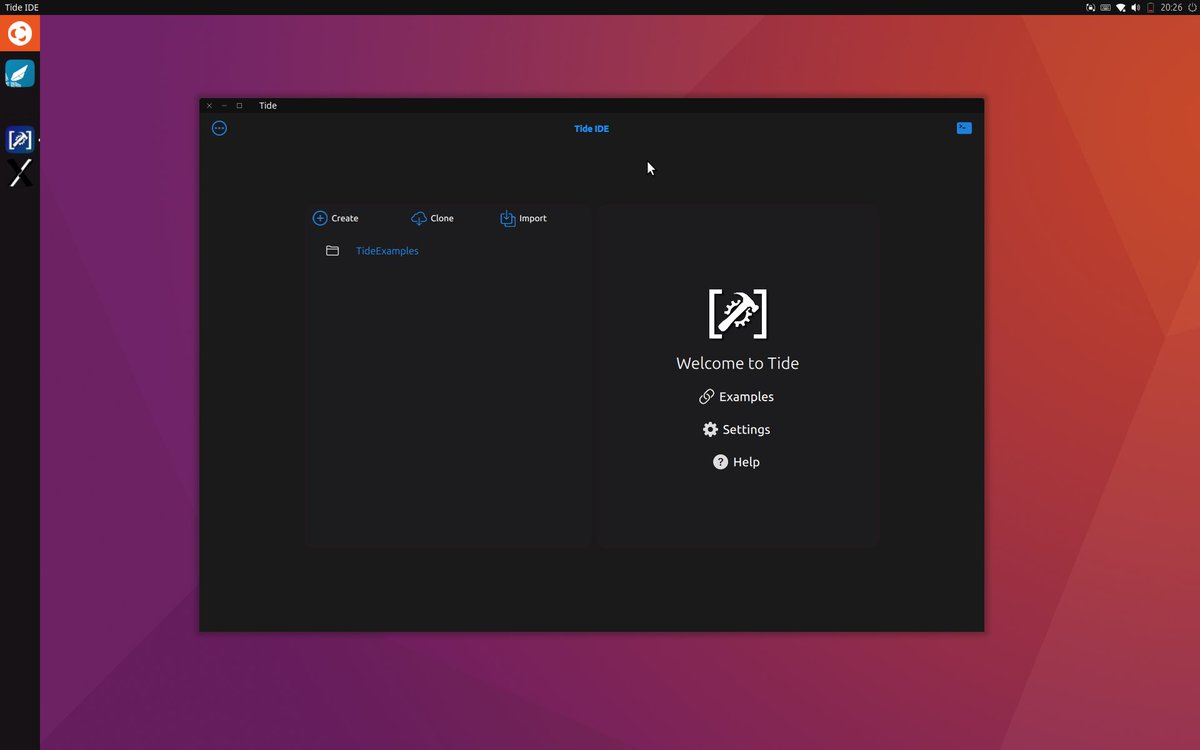Open the terminal console icon
This screenshot has height=750, width=1200.
(x=964, y=128)
